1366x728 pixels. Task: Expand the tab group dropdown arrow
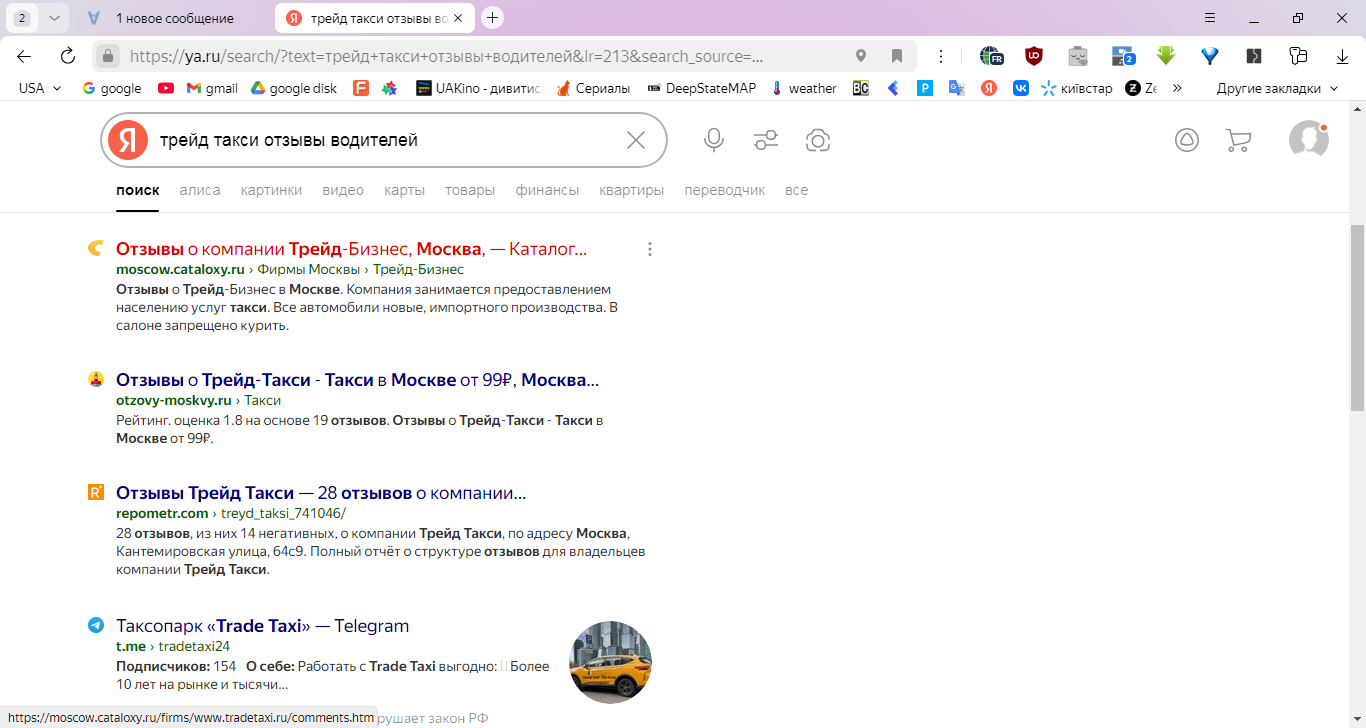53,18
